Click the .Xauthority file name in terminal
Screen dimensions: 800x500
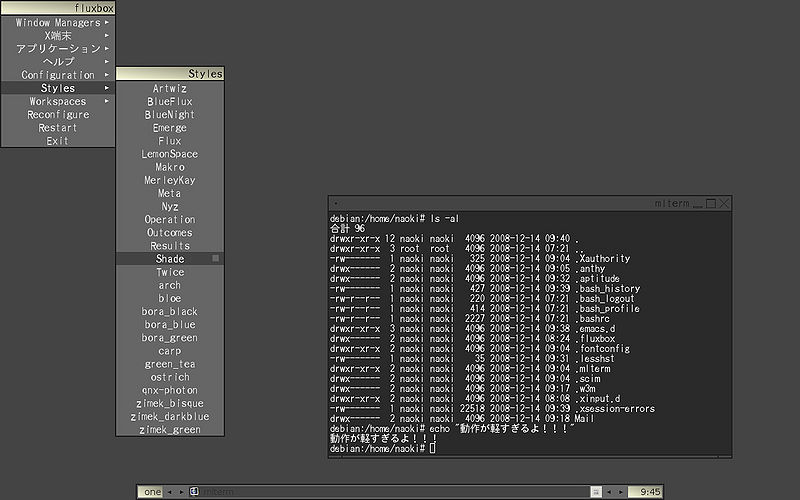pos(603,259)
